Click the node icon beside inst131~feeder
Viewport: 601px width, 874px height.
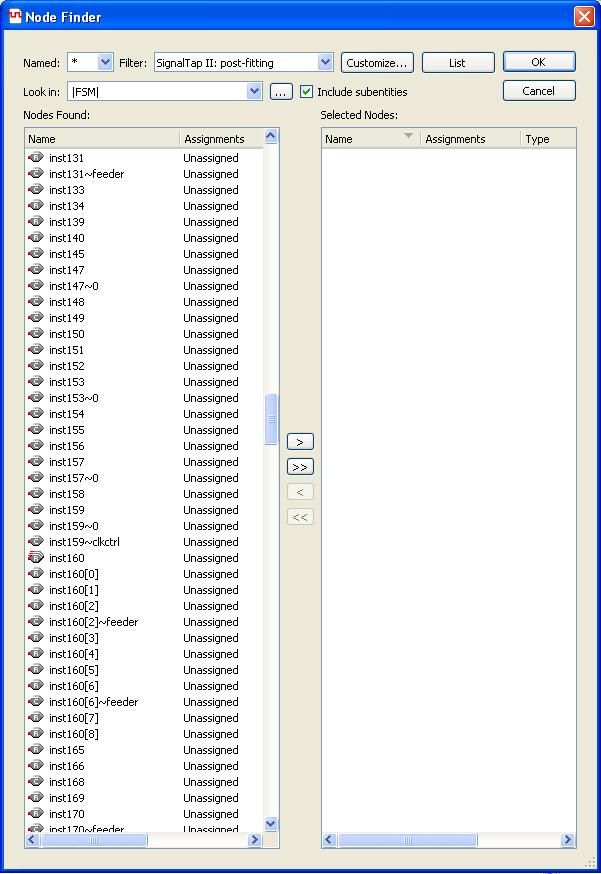[36, 174]
